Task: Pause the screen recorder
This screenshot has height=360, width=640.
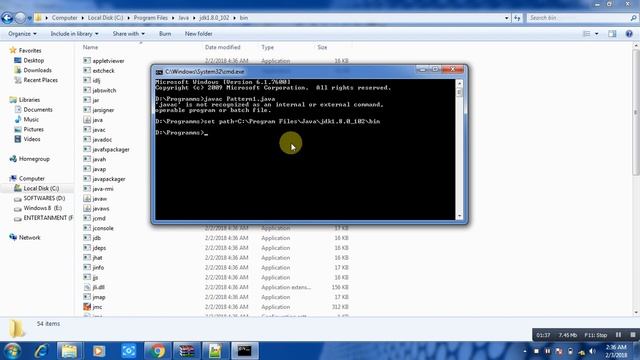Action: [x=618, y=335]
